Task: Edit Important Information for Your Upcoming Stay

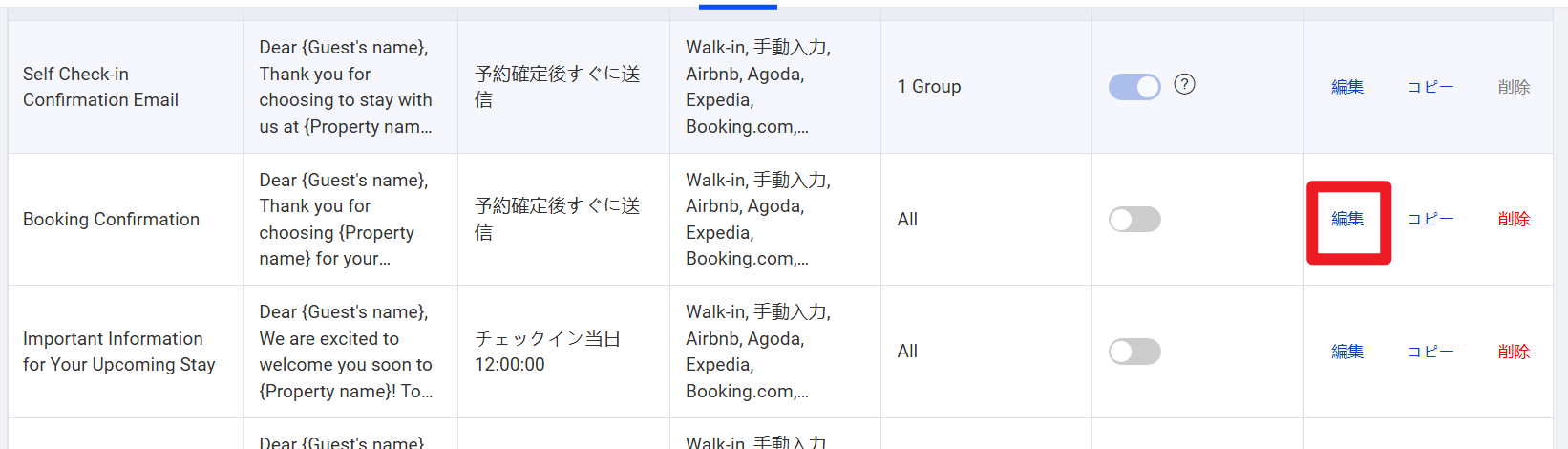Action: [x=1347, y=352]
